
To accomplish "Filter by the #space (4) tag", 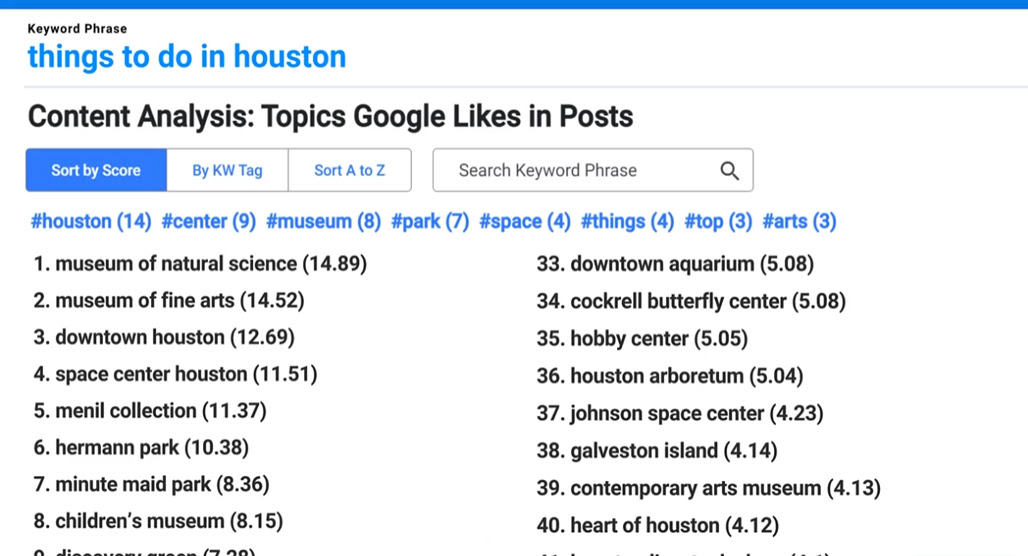I will click(525, 222).
